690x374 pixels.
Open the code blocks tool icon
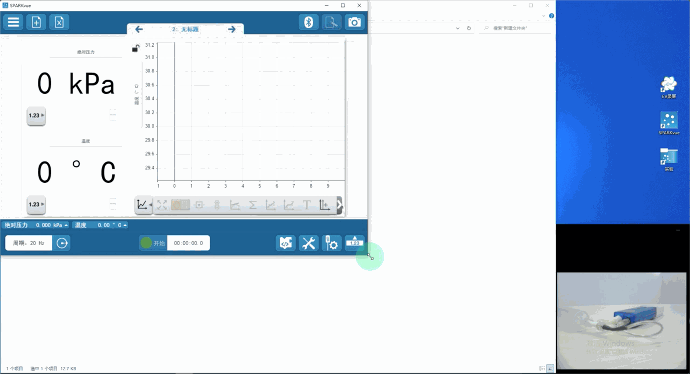coord(286,243)
